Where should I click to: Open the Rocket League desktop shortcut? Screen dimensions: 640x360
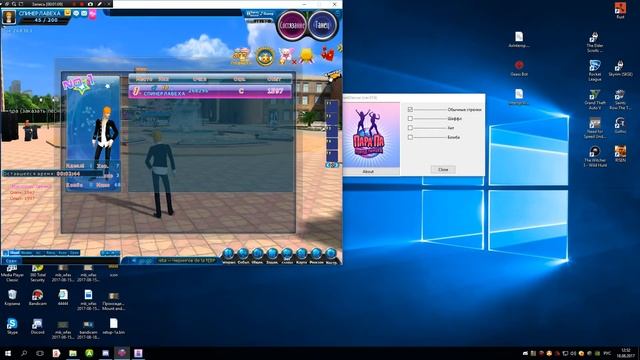[x=595, y=70]
